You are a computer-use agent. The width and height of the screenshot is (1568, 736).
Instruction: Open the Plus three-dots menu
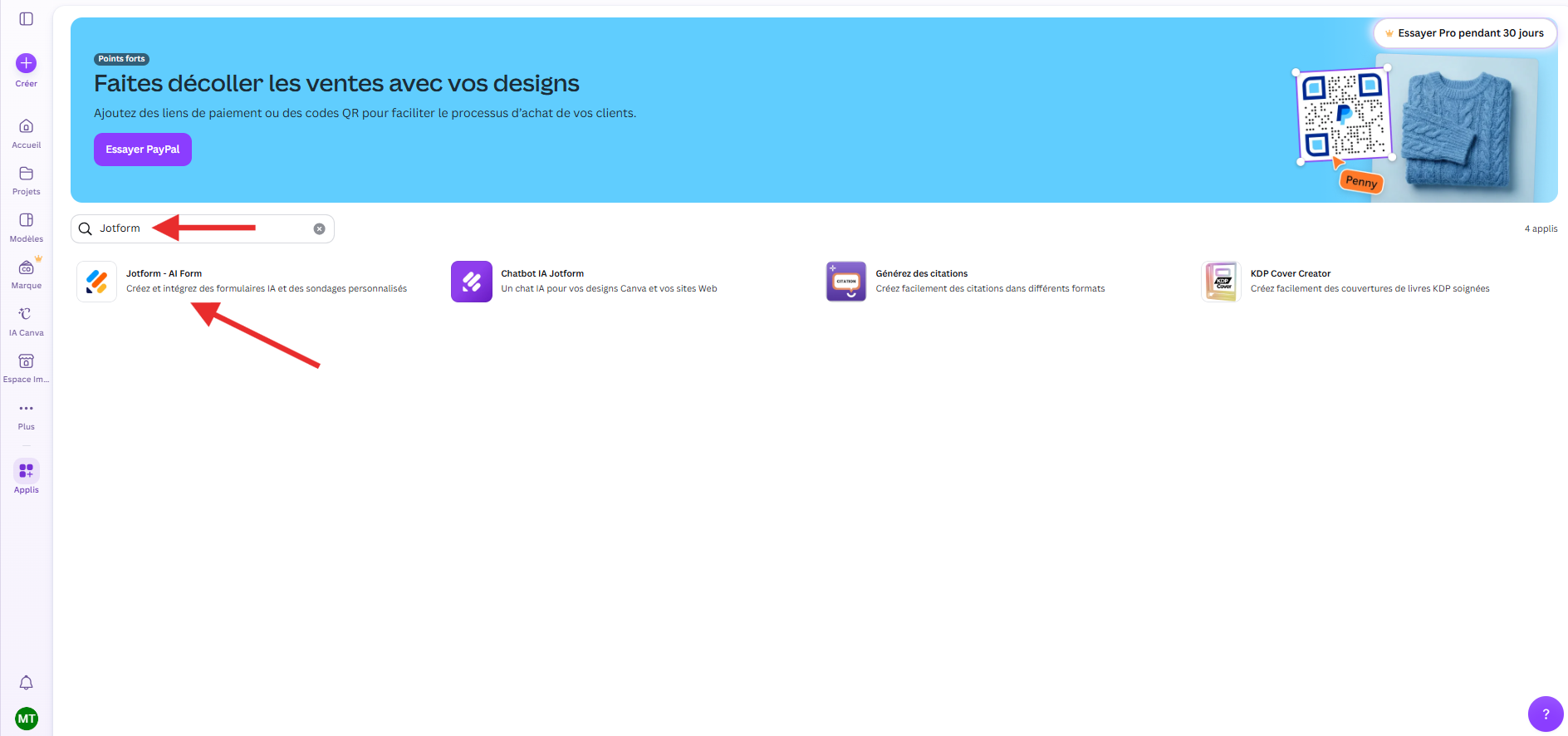click(x=27, y=409)
